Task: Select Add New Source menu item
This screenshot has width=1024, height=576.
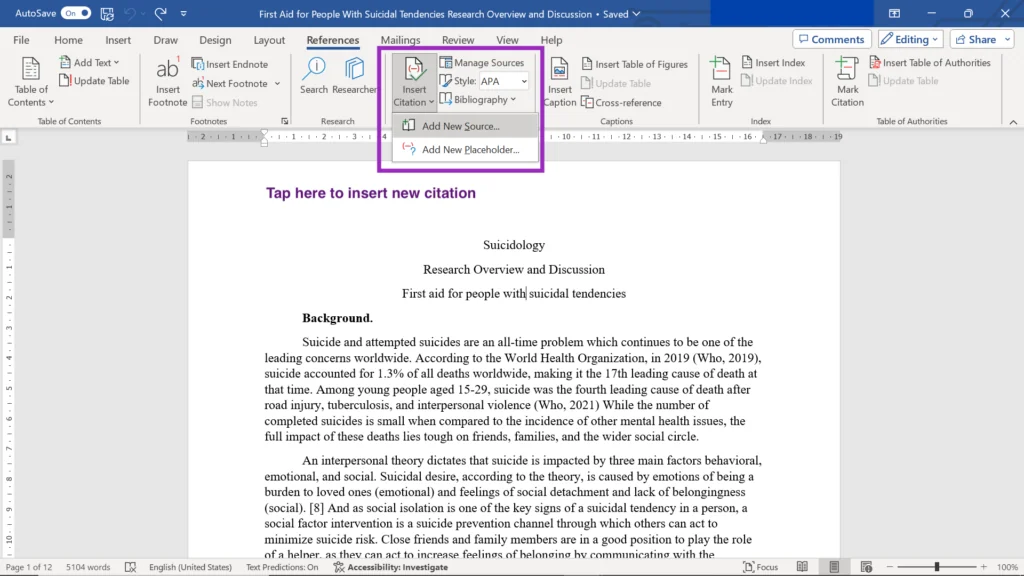Action: 460,127
